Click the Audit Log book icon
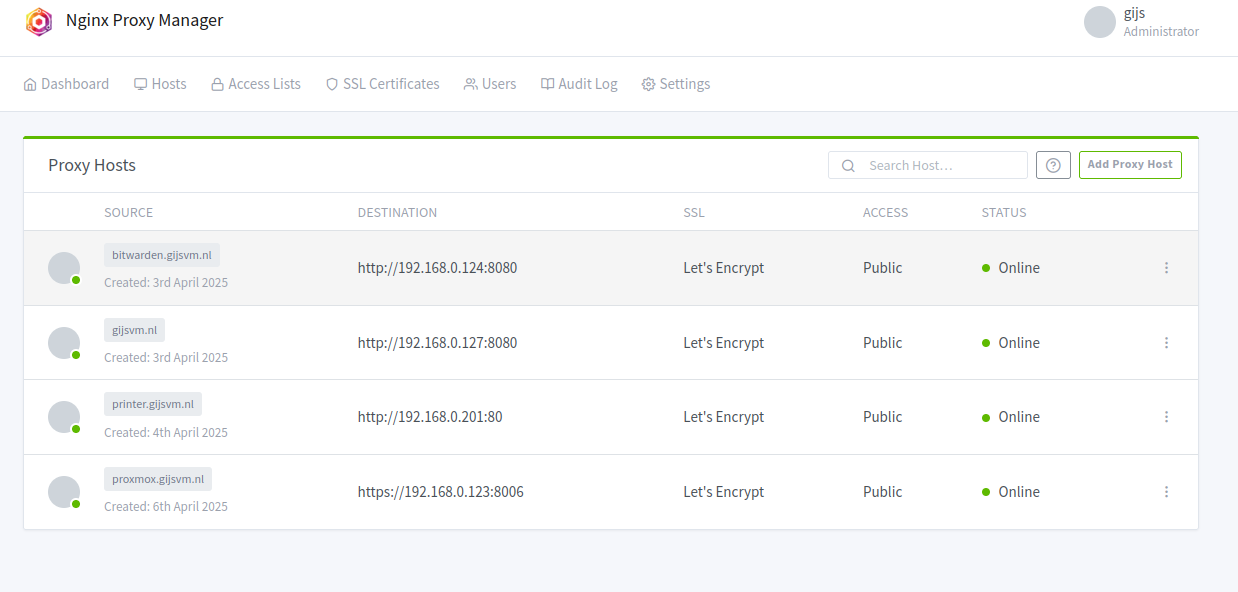 tap(547, 84)
